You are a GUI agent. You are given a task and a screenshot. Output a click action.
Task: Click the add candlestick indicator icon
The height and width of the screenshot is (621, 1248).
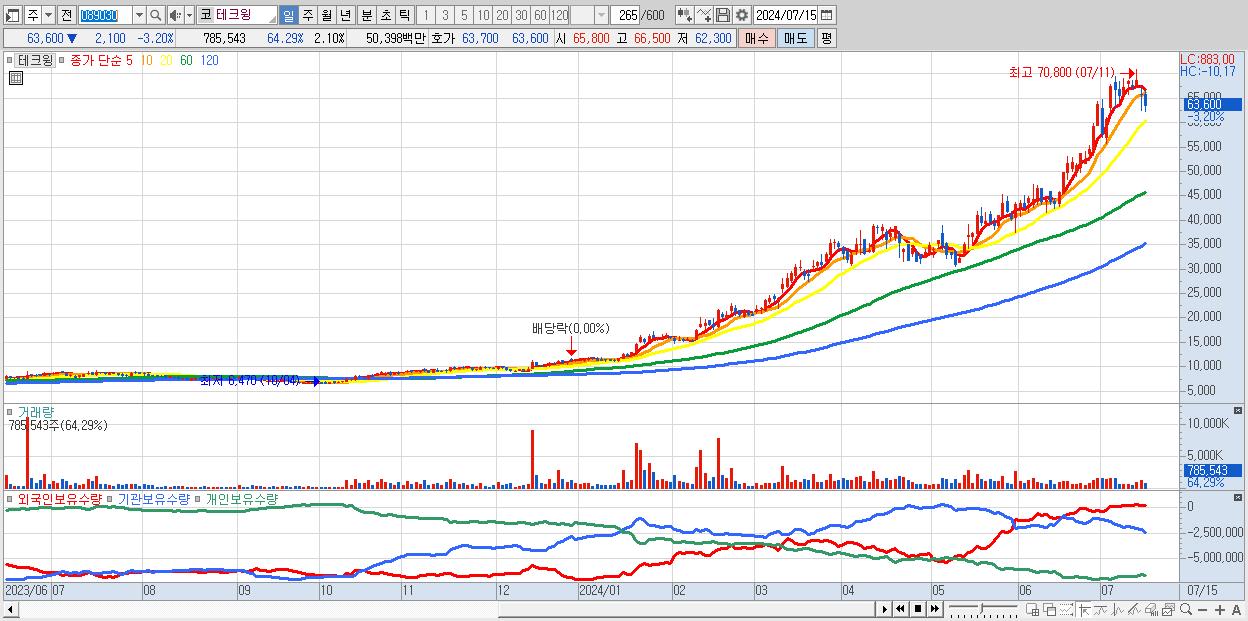tap(684, 15)
